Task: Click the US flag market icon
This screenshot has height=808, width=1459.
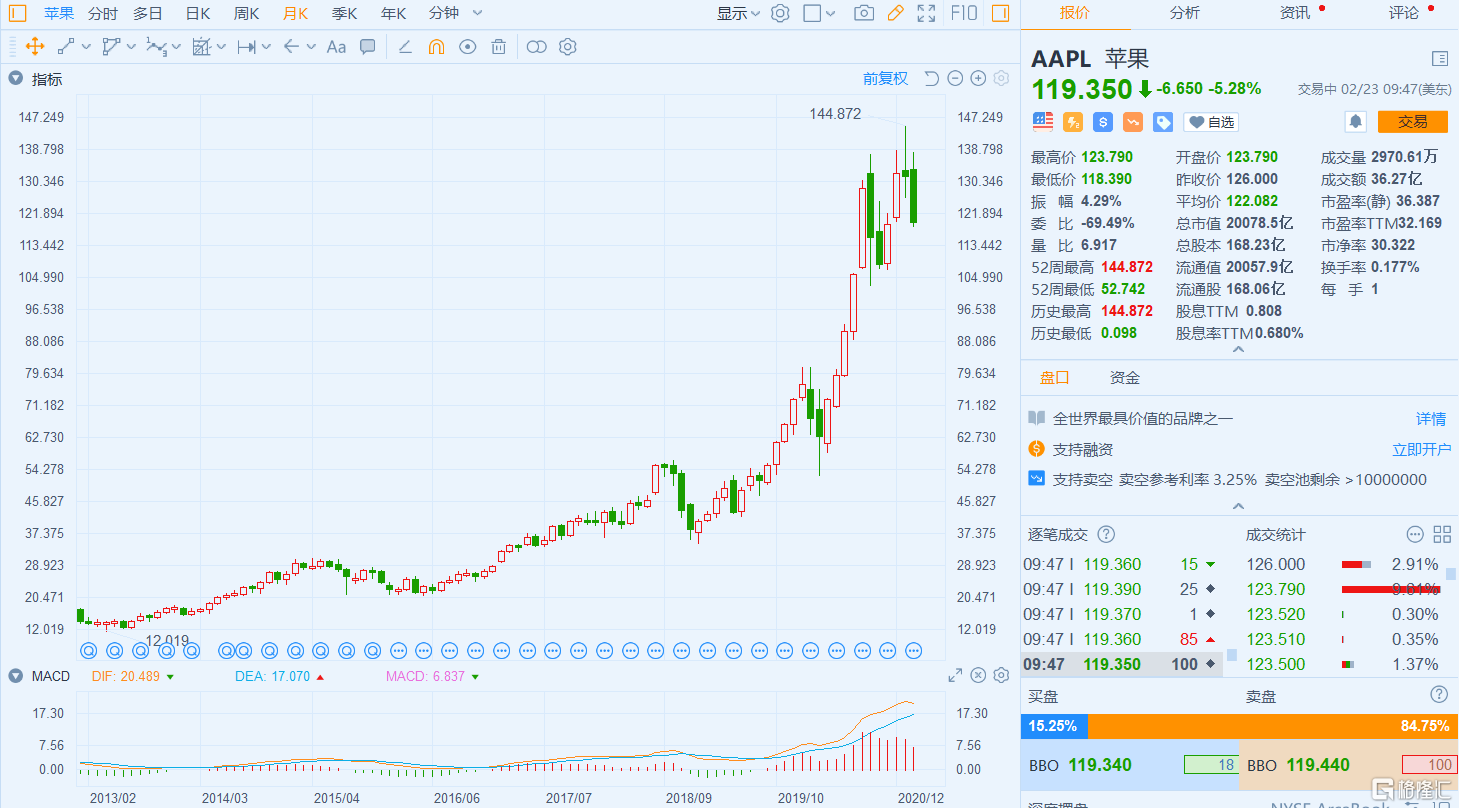Action: (1043, 121)
